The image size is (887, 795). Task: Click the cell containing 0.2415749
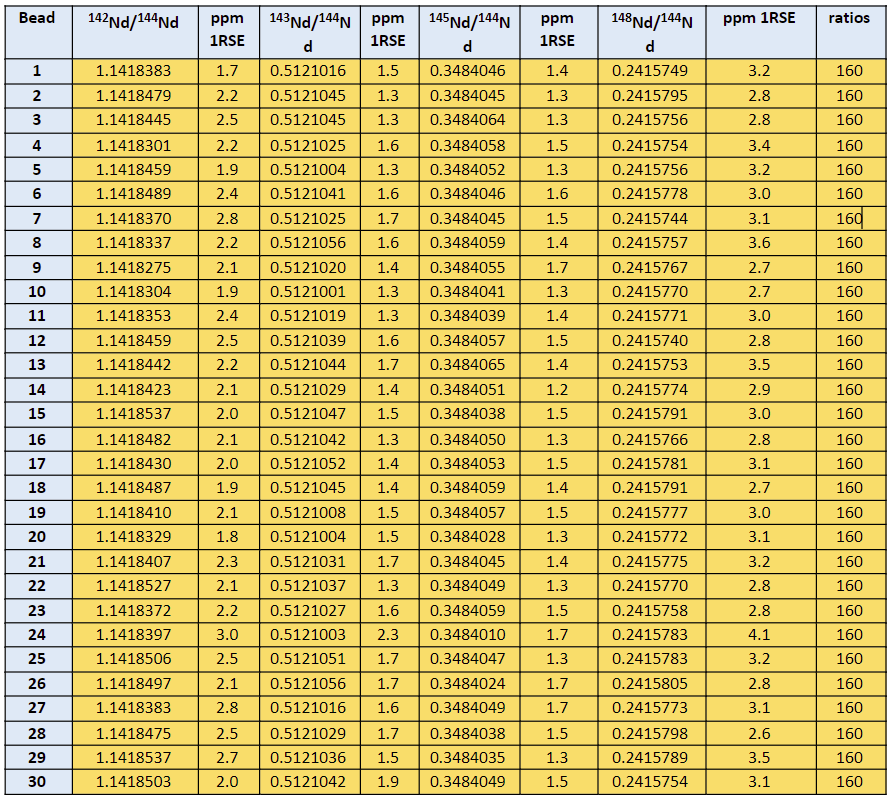click(652, 71)
